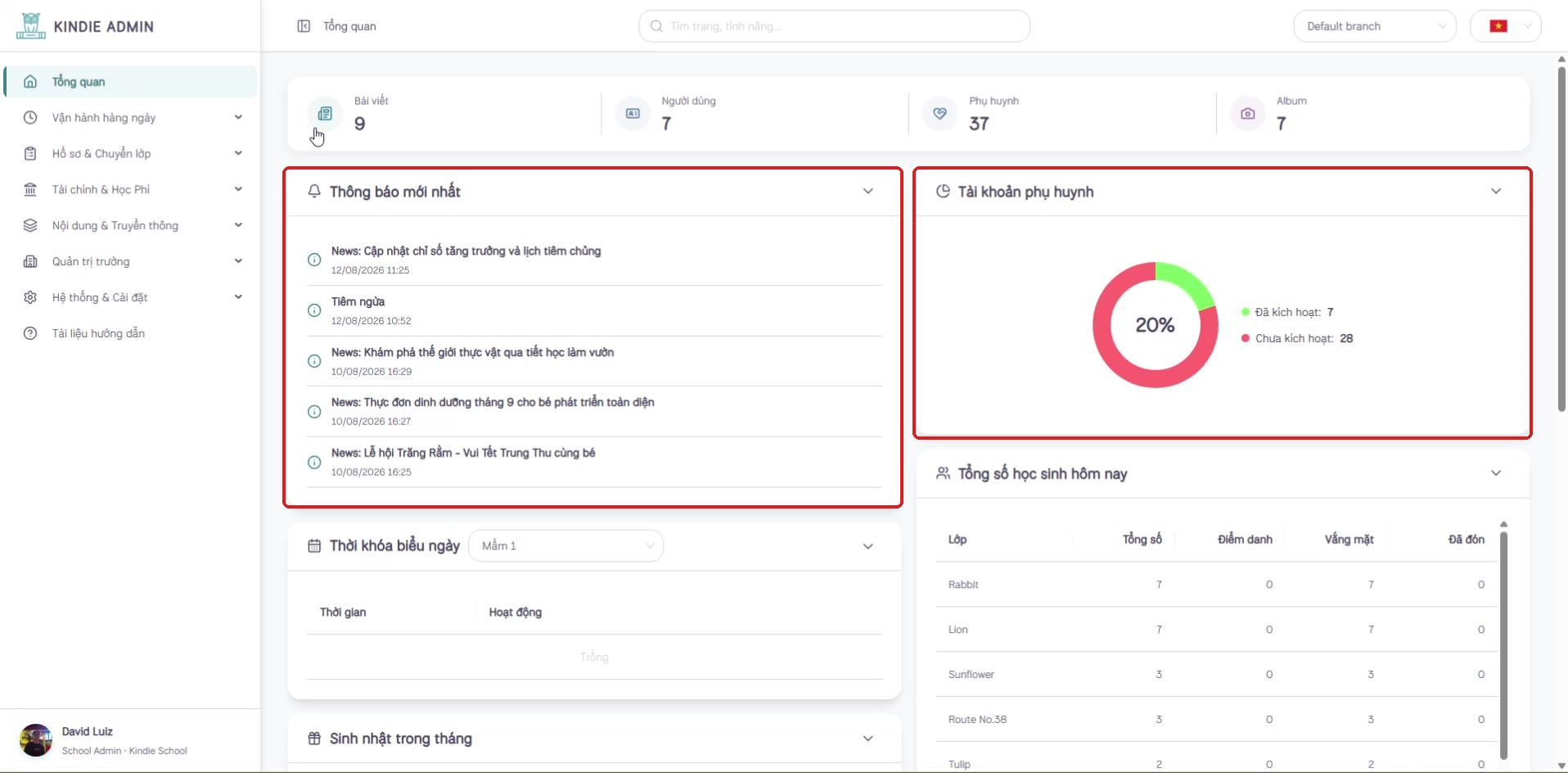Click the Chưa kích hoạt red legend dot
The width and height of the screenshot is (1568, 773).
point(1246,338)
